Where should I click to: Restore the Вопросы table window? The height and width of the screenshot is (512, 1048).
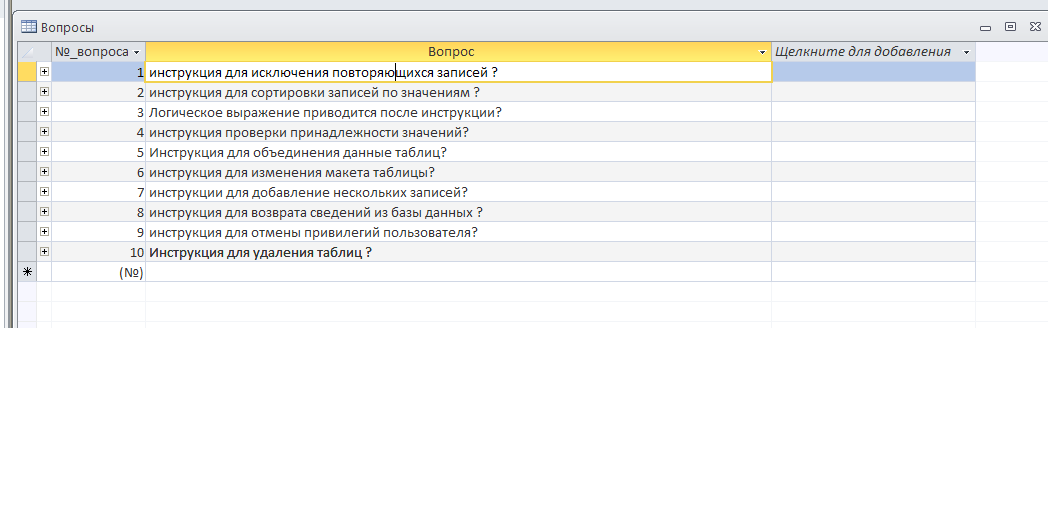1011,27
